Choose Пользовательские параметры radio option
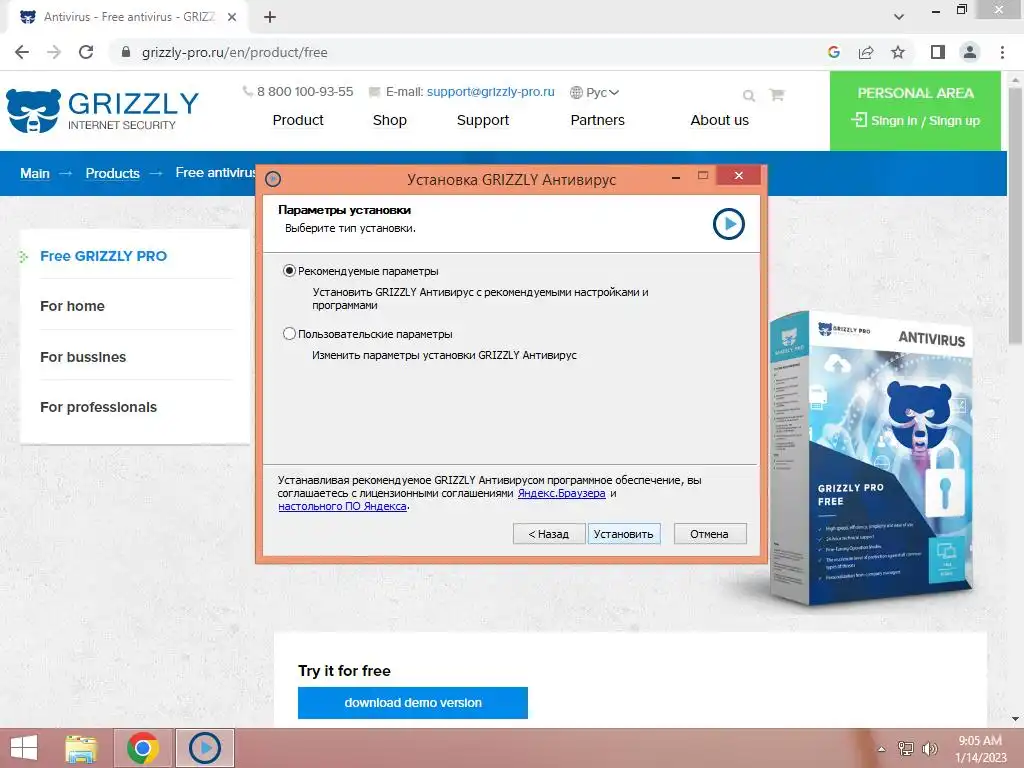1024x768 pixels. click(x=289, y=334)
